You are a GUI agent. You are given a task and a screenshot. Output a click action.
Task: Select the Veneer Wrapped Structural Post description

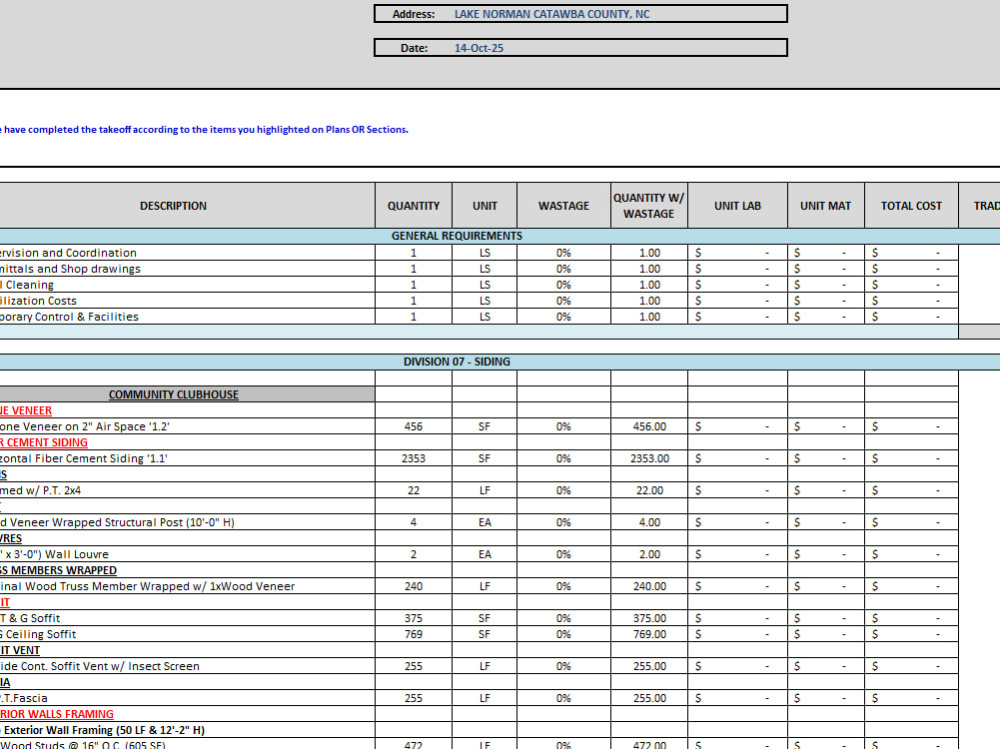[187, 522]
